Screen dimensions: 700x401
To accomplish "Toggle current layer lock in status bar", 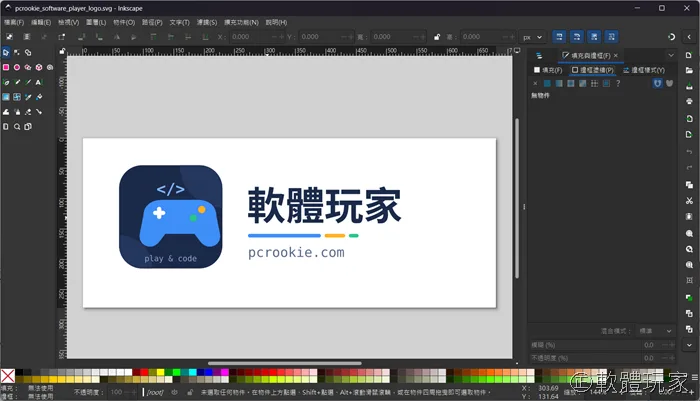I will (190, 392).
